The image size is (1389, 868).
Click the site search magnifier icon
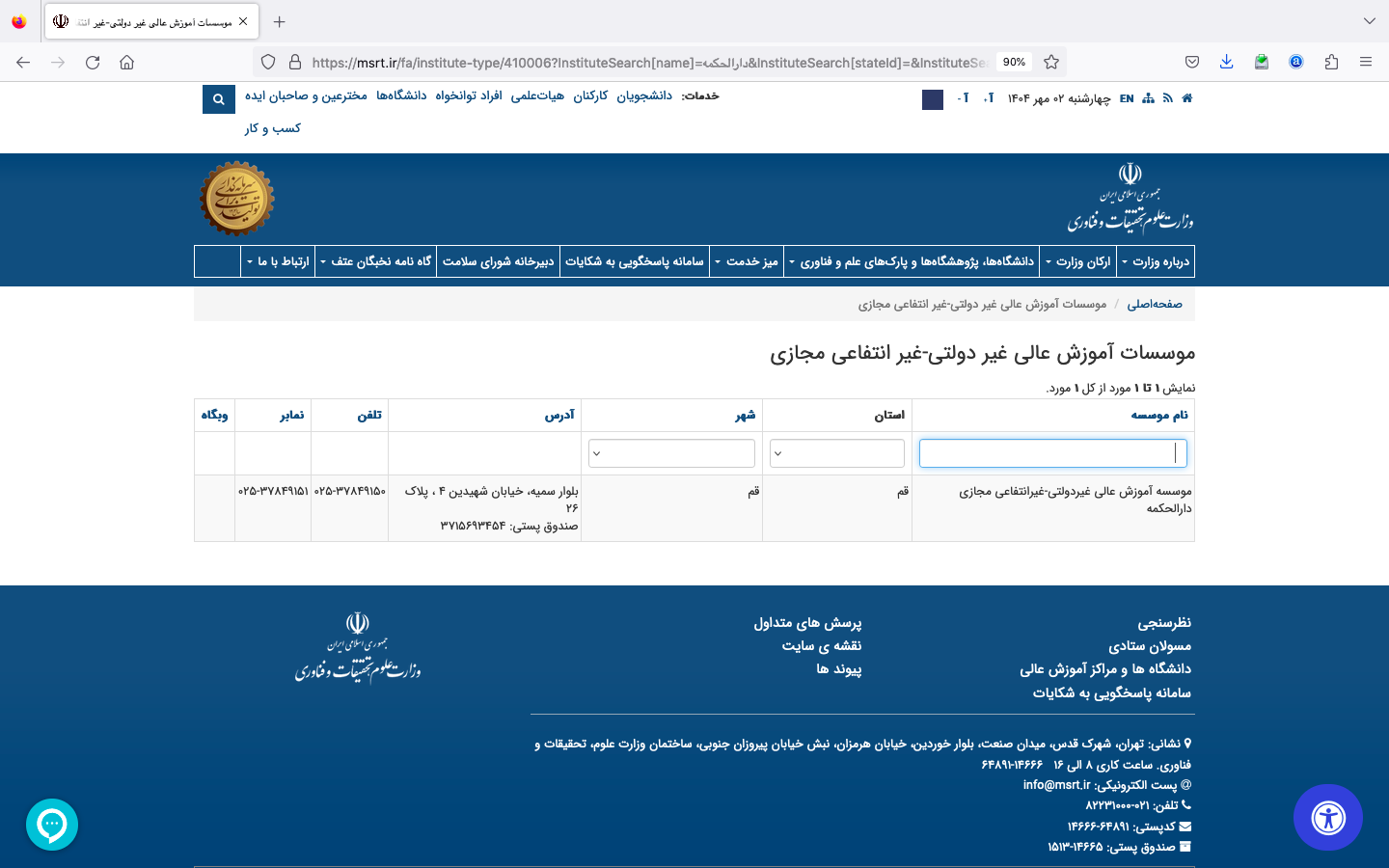pyautogui.click(x=219, y=99)
